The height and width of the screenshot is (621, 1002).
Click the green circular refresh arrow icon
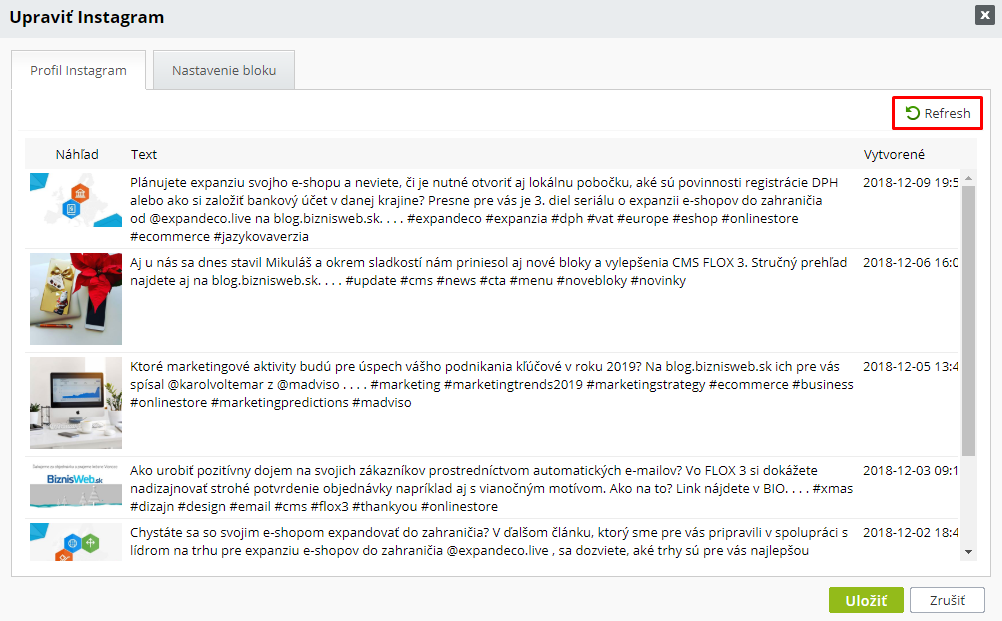913,113
